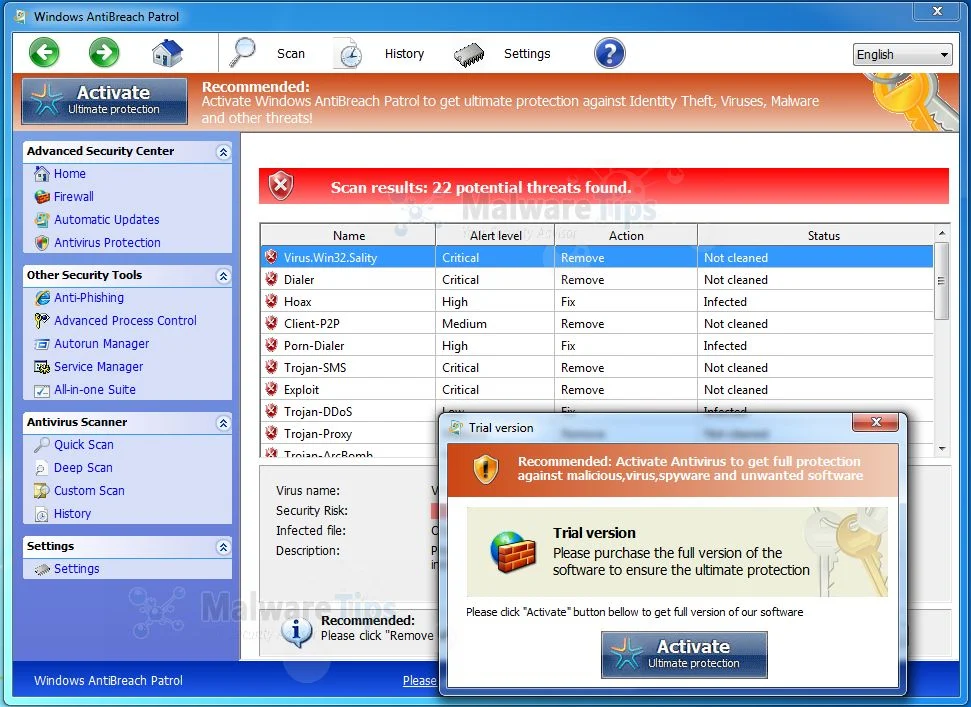Open the Settings toolbar item
This screenshot has height=707, width=971.
click(527, 54)
